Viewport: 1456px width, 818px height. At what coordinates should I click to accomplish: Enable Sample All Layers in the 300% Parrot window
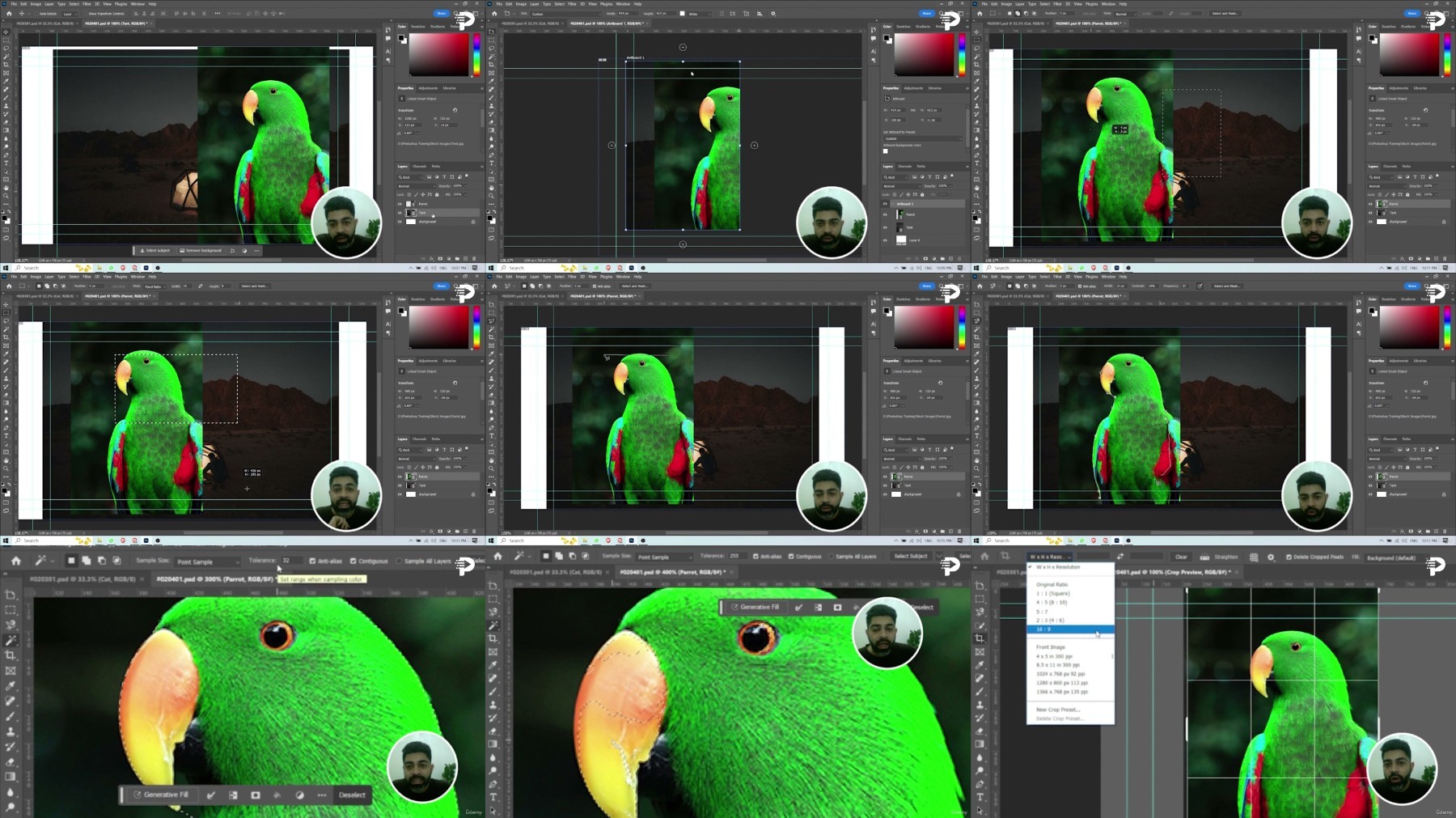[399, 561]
